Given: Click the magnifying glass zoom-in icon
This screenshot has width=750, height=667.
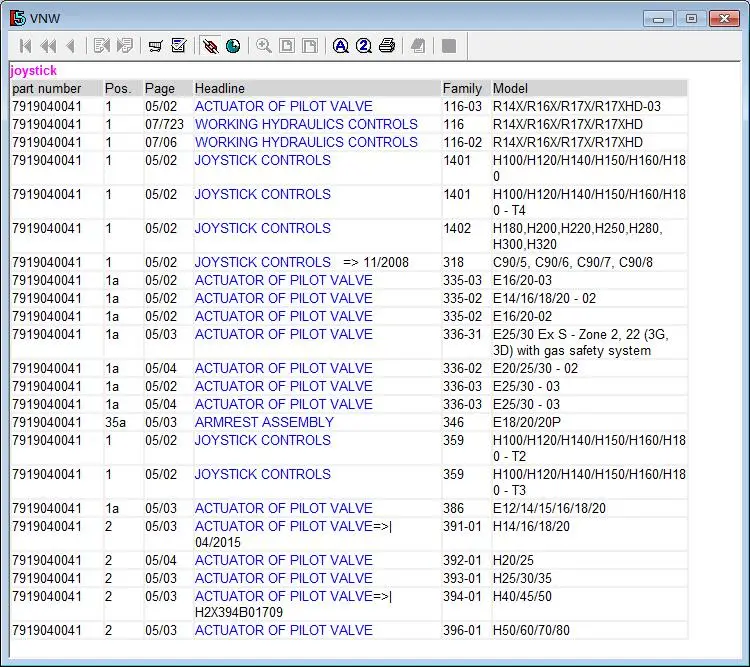Looking at the screenshot, I should pos(264,46).
